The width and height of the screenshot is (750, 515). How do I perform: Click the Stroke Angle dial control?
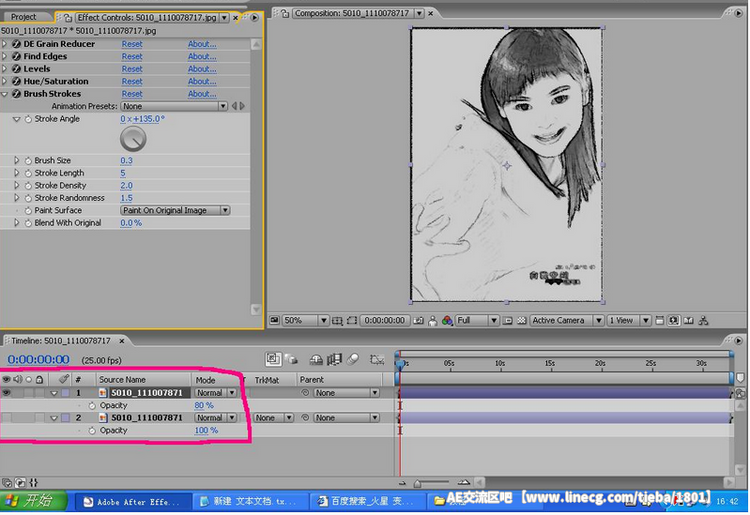(x=133, y=139)
